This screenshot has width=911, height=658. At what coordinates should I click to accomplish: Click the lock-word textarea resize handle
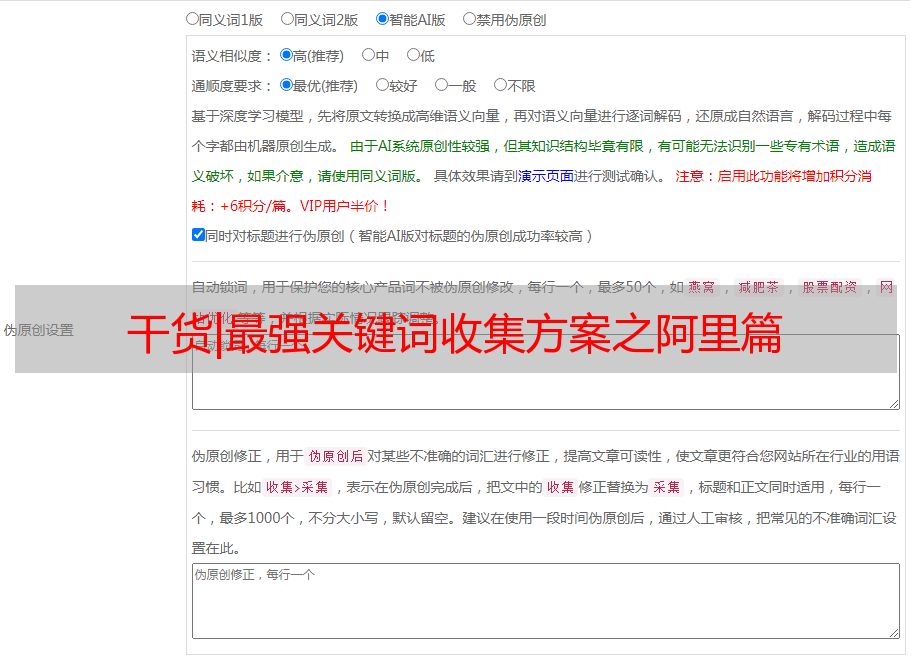point(894,404)
